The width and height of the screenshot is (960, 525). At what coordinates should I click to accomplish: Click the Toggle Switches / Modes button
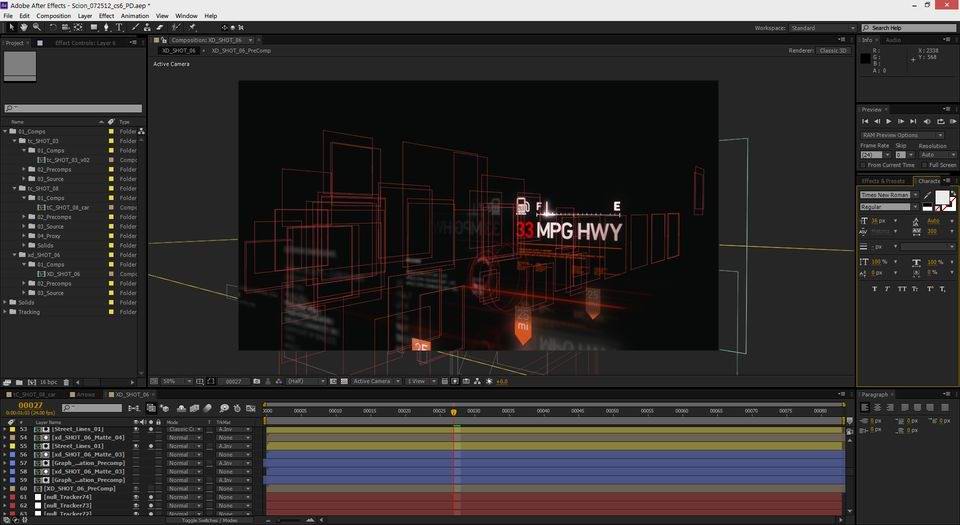tap(209, 520)
